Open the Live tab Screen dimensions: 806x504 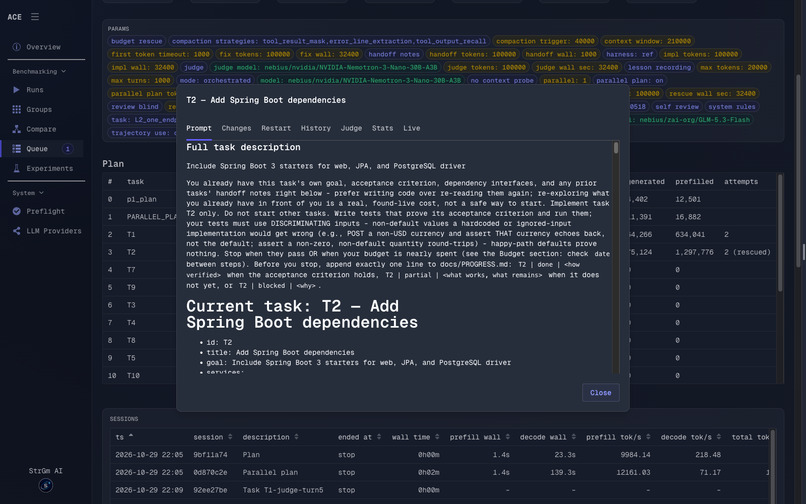411,128
